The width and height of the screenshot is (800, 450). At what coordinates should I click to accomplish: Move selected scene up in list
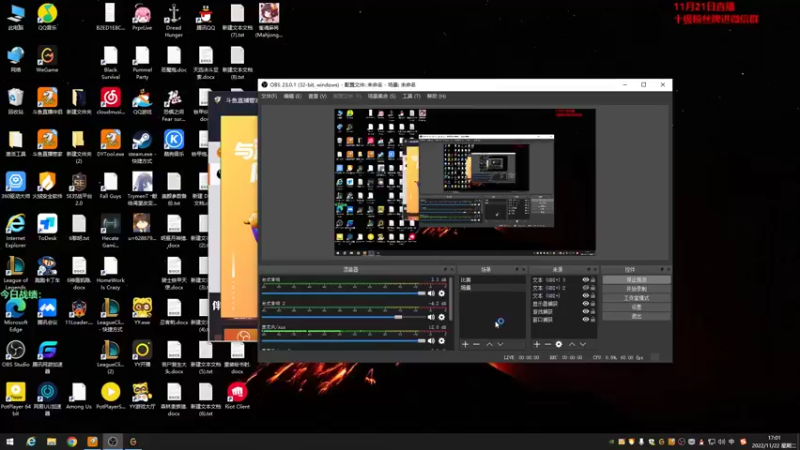coord(489,344)
